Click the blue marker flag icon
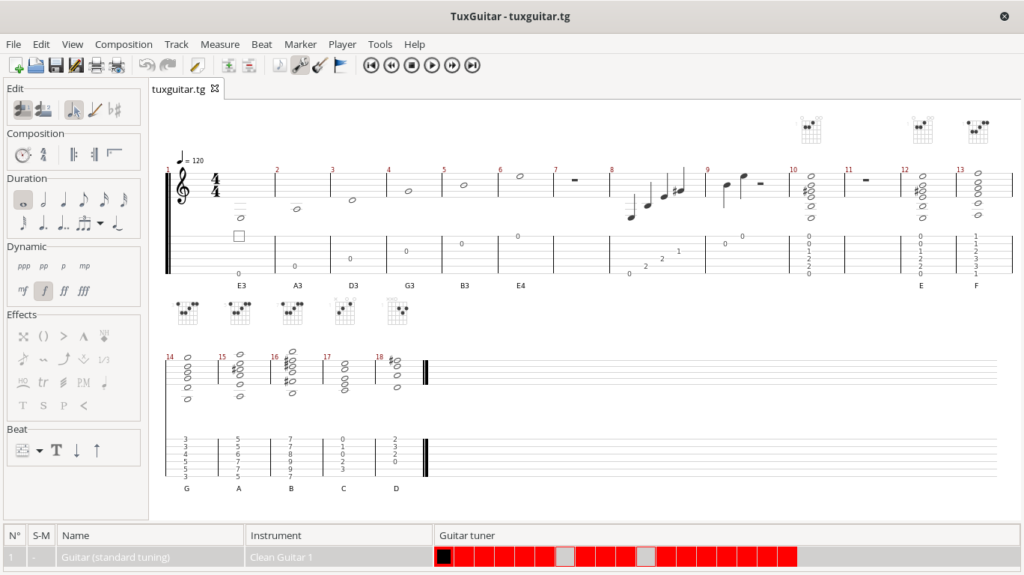Viewport: 1024px width, 575px height. (340, 66)
